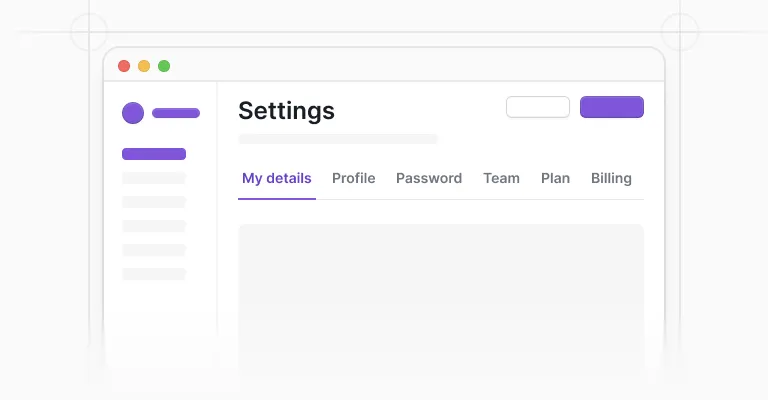Image resolution: width=768 pixels, height=400 pixels.
Task: Click the green maximize window dot
Action: pyautogui.click(x=164, y=66)
